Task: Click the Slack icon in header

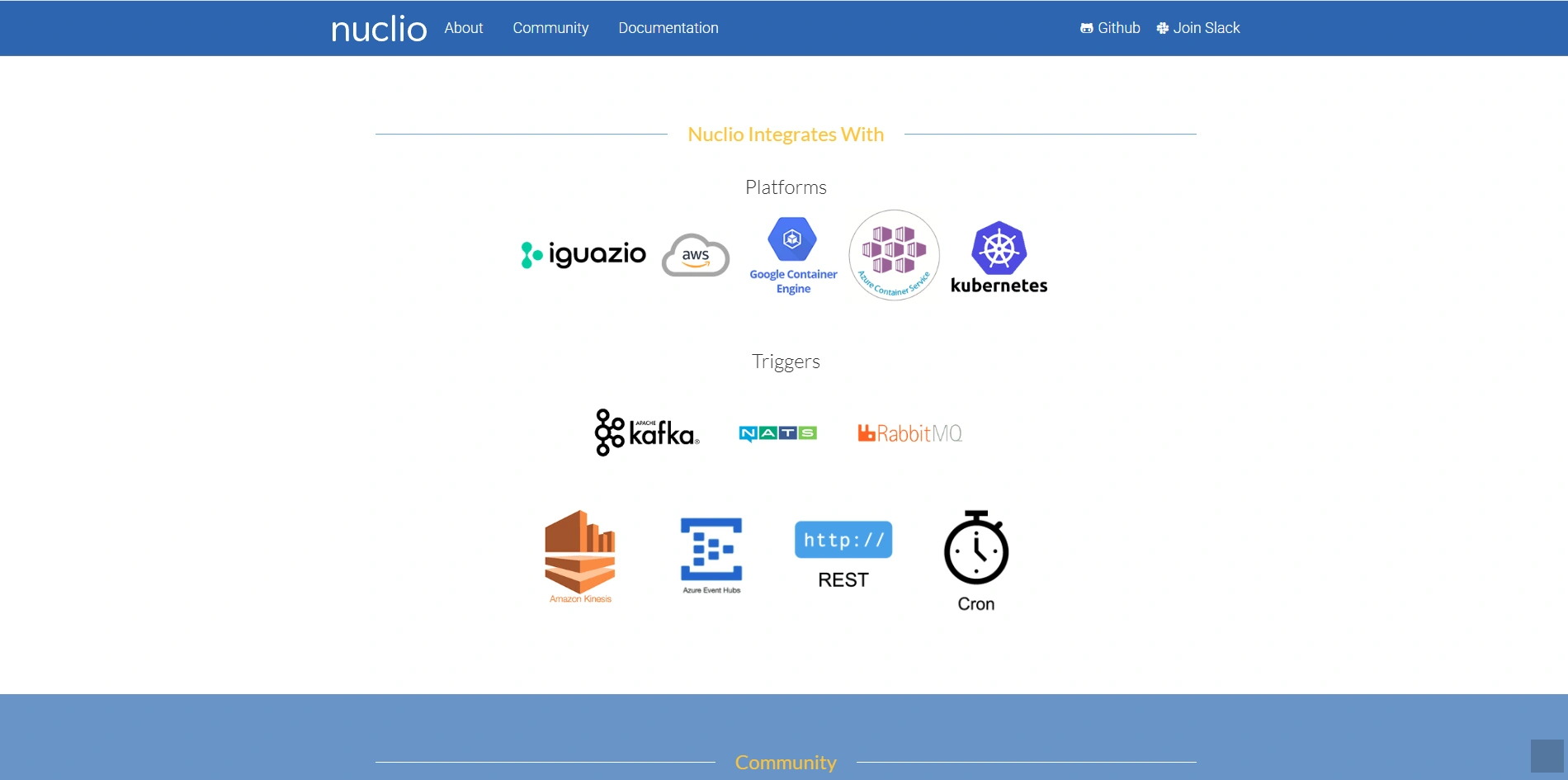Action: pyautogui.click(x=1163, y=28)
